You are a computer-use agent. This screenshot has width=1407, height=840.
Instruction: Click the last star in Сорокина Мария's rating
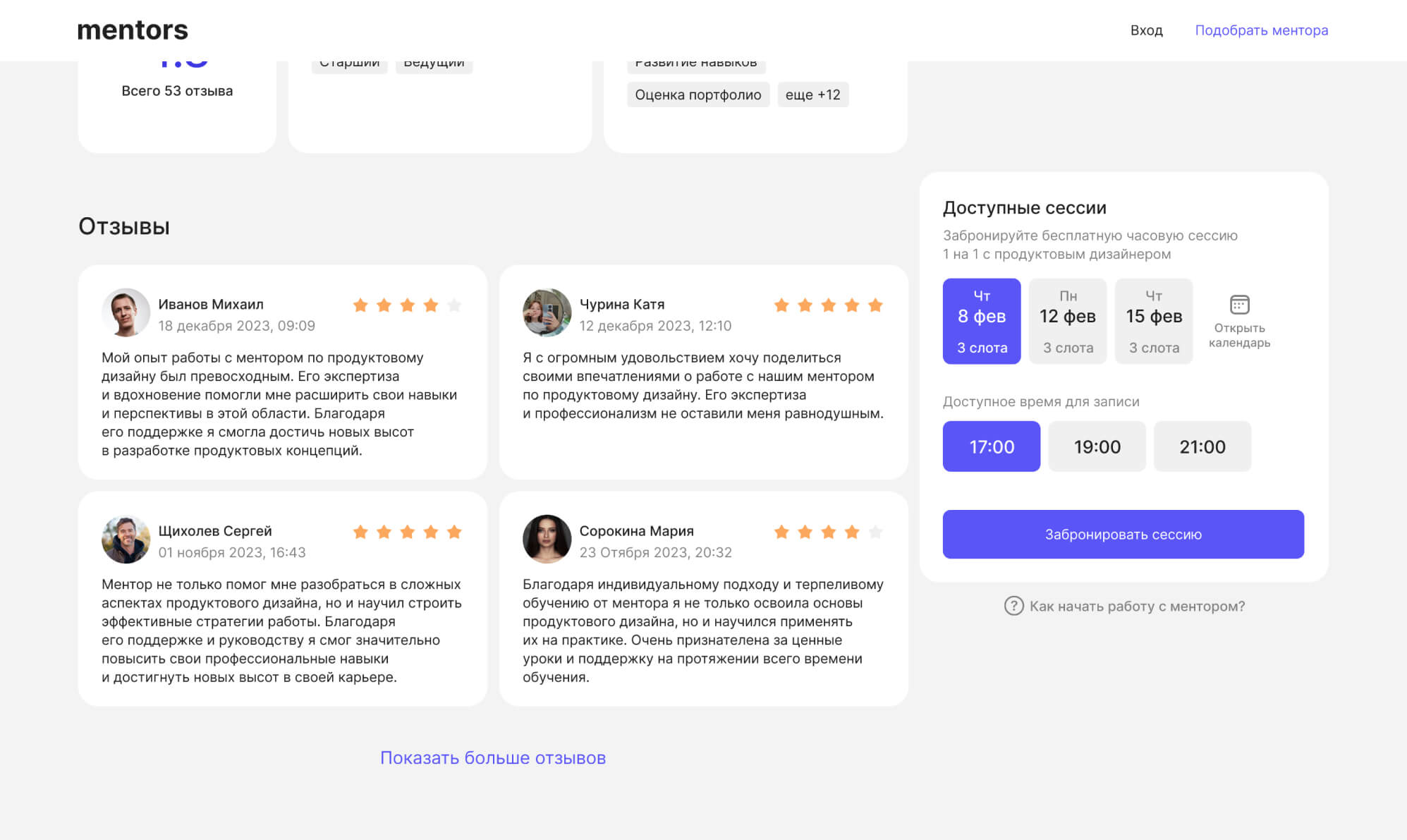[x=875, y=532]
